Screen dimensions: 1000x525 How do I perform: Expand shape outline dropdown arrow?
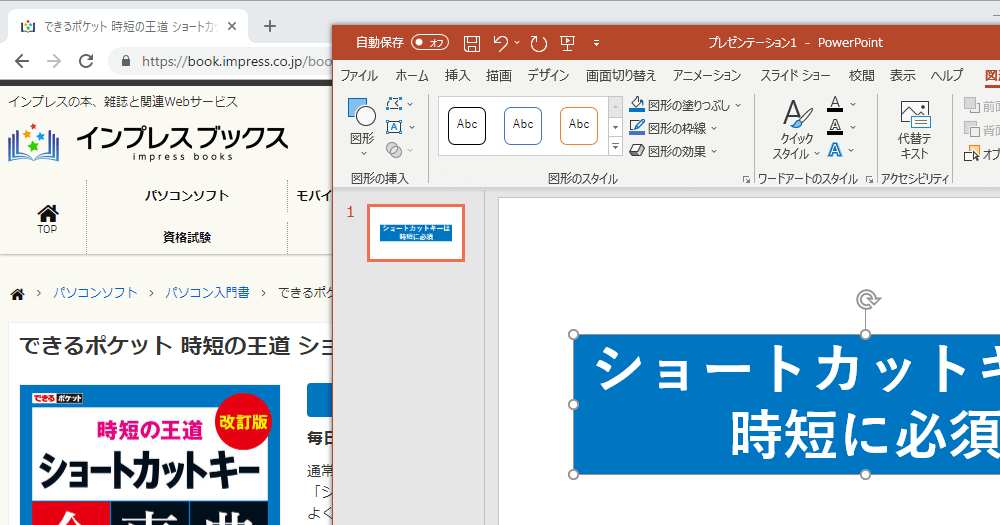714,128
